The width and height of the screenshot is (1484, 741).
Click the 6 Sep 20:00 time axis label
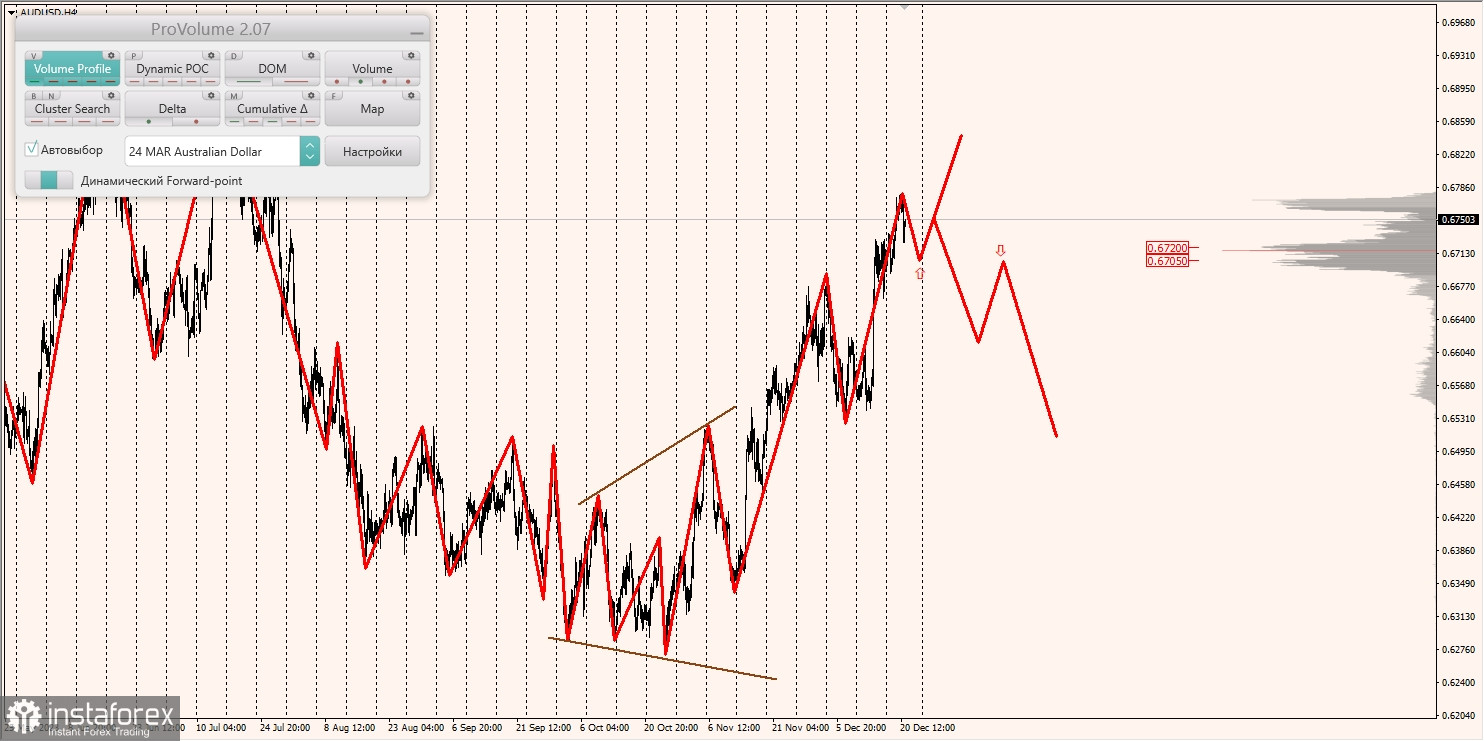477,728
